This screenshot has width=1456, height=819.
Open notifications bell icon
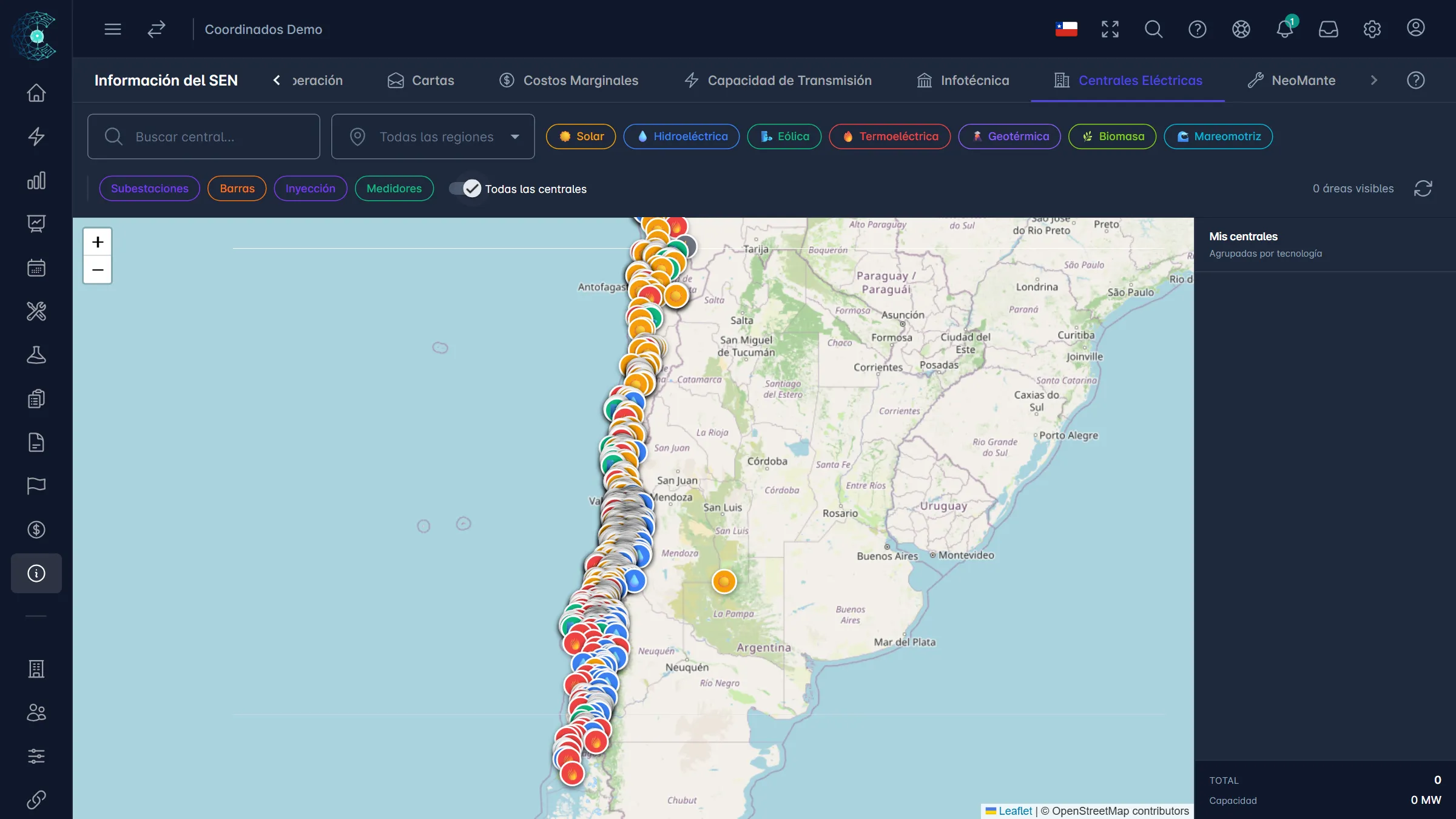pos(1284,29)
